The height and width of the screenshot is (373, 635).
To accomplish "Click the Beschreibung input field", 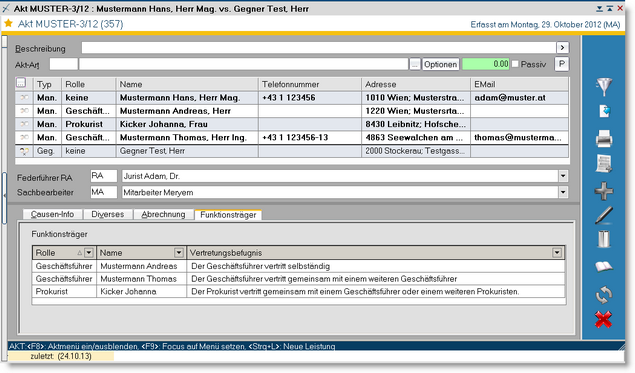I will (x=319, y=48).
